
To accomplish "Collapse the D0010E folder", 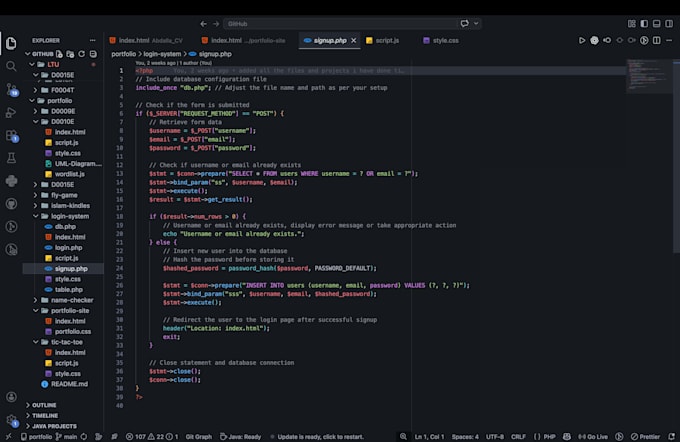I will pos(63,121).
